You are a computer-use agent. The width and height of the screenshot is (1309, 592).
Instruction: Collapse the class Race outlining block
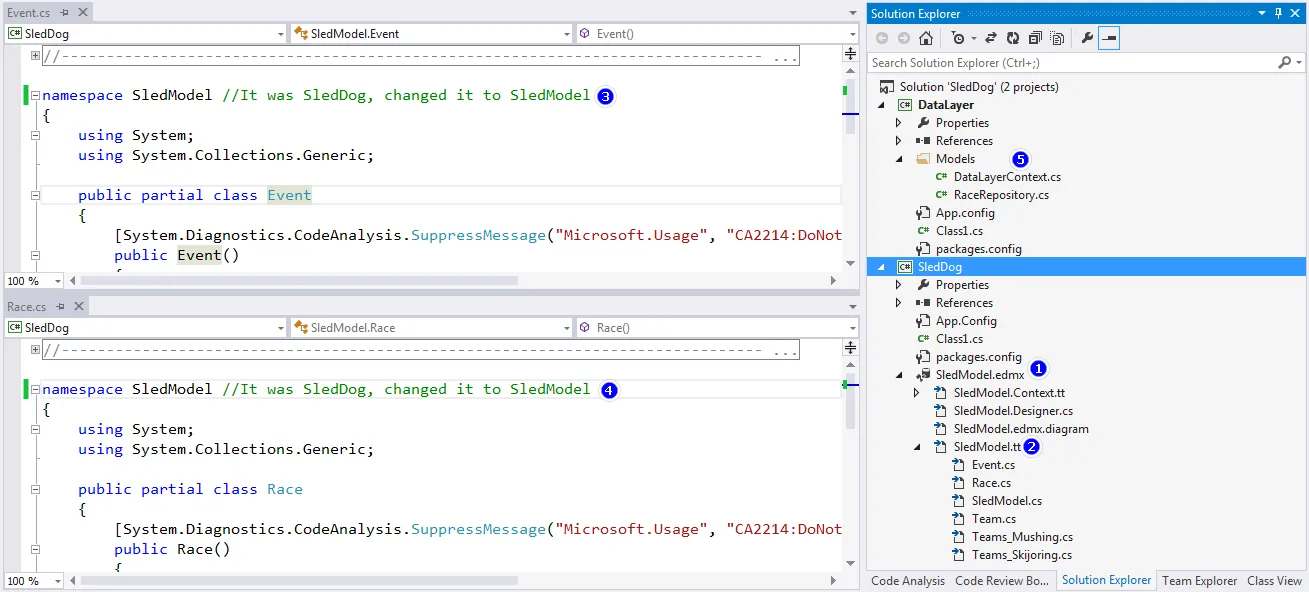click(x=35, y=490)
